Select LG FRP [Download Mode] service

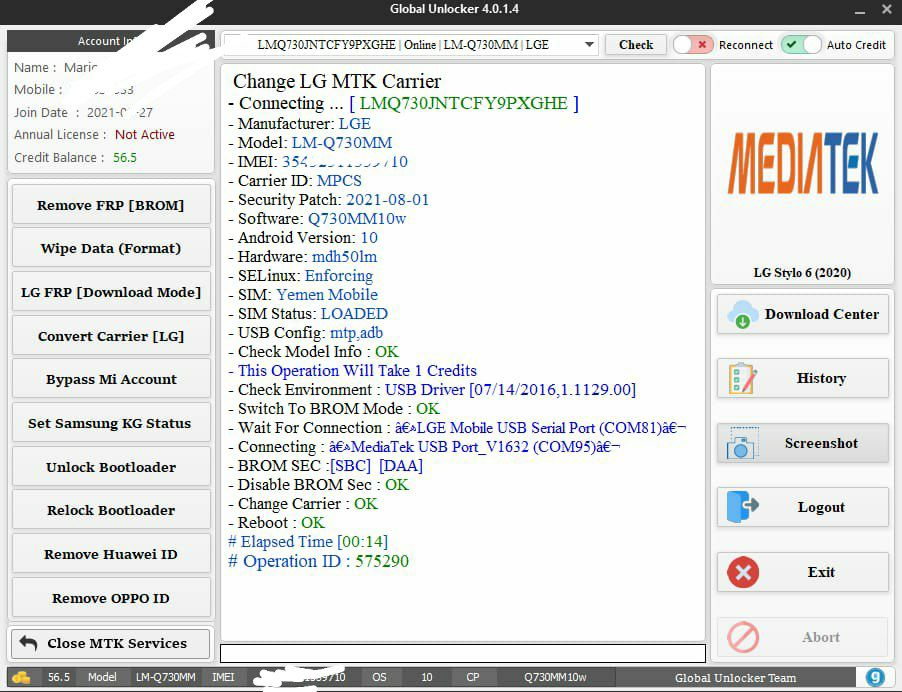[x=111, y=292]
